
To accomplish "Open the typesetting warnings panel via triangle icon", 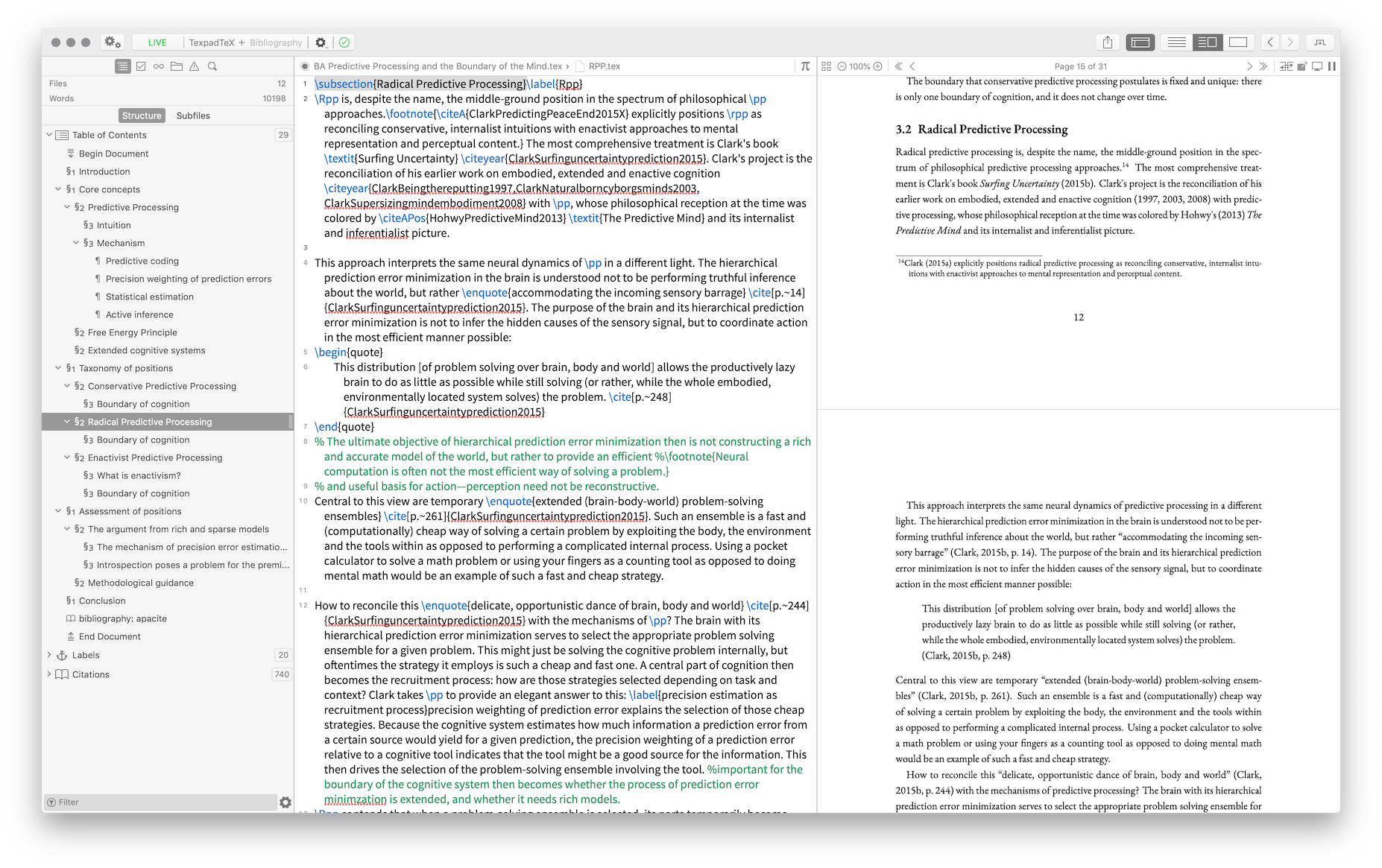I will (195, 66).
